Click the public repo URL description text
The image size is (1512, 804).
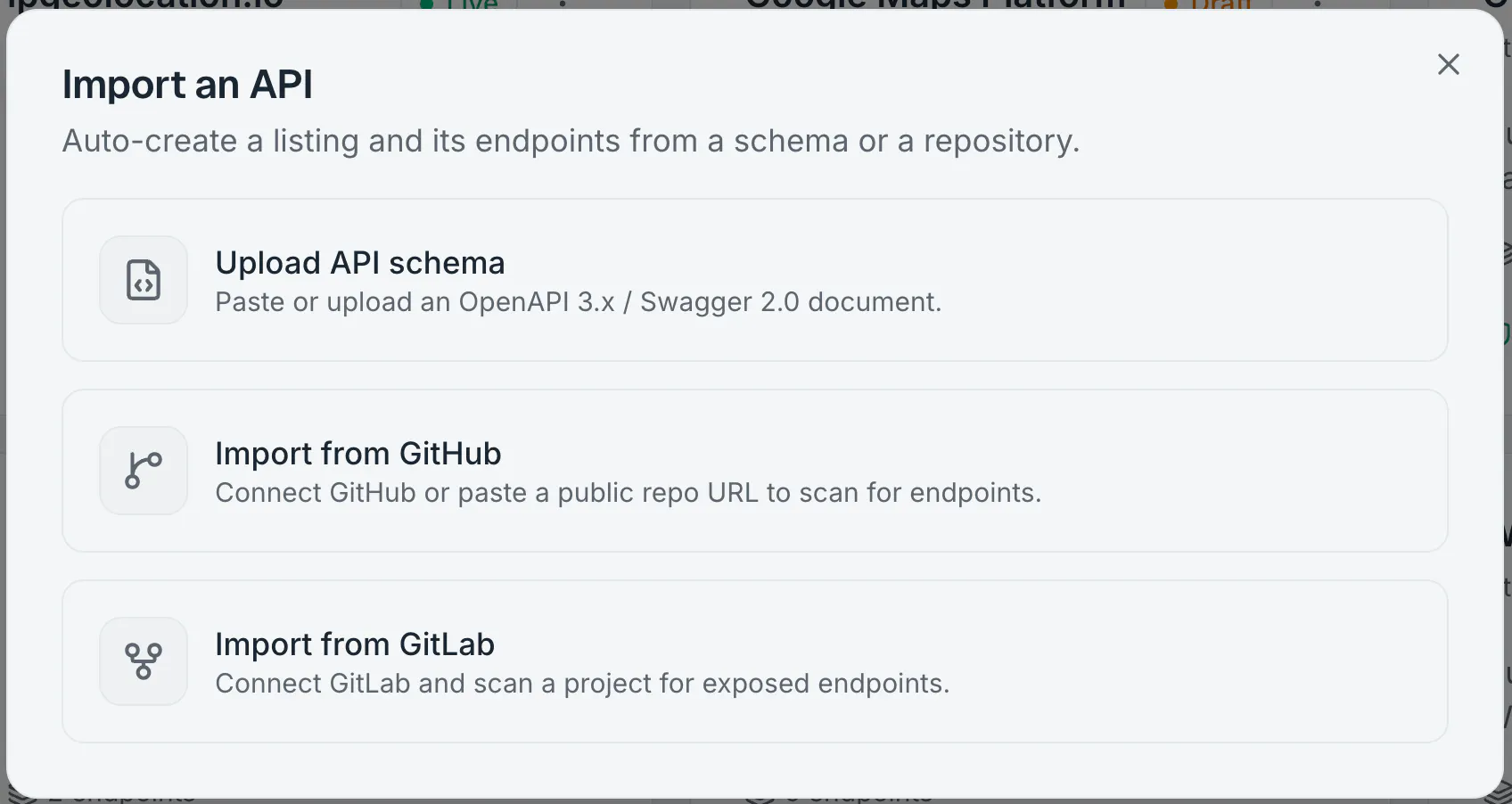pos(629,493)
